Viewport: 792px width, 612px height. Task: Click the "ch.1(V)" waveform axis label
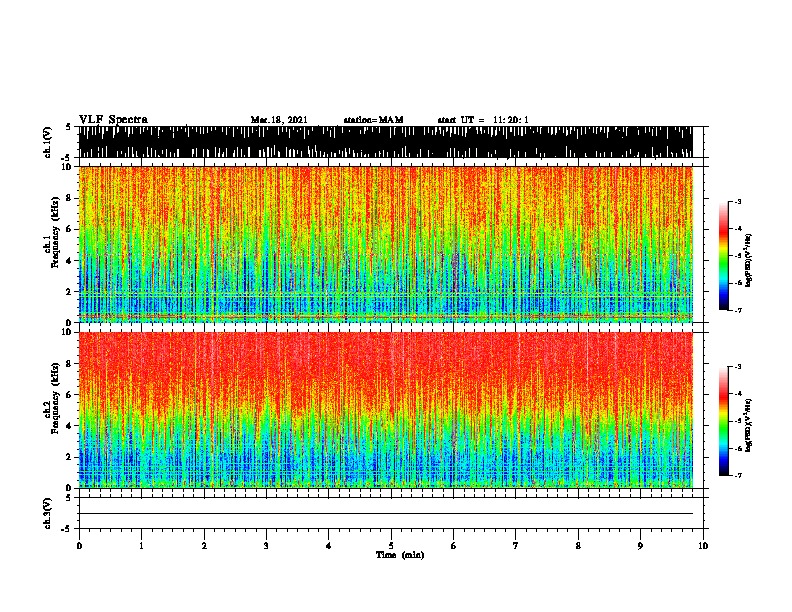(x=48, y=142)
